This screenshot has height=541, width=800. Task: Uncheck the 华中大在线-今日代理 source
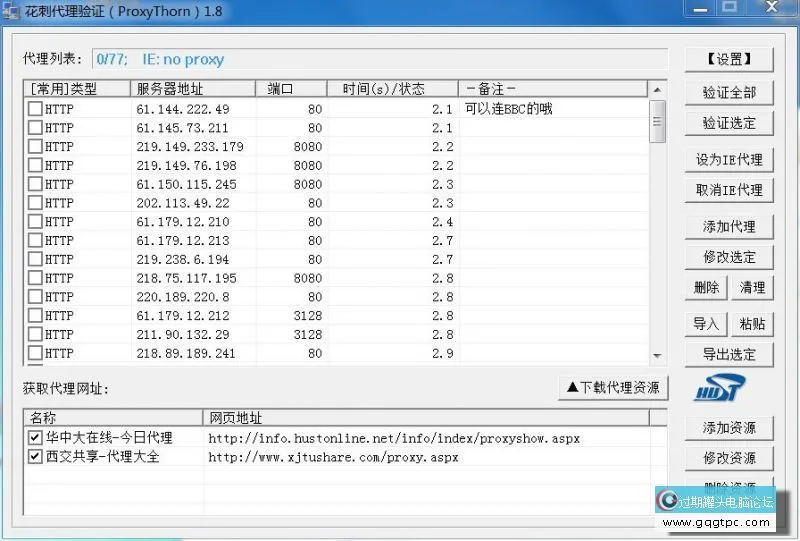click(35, 437)
